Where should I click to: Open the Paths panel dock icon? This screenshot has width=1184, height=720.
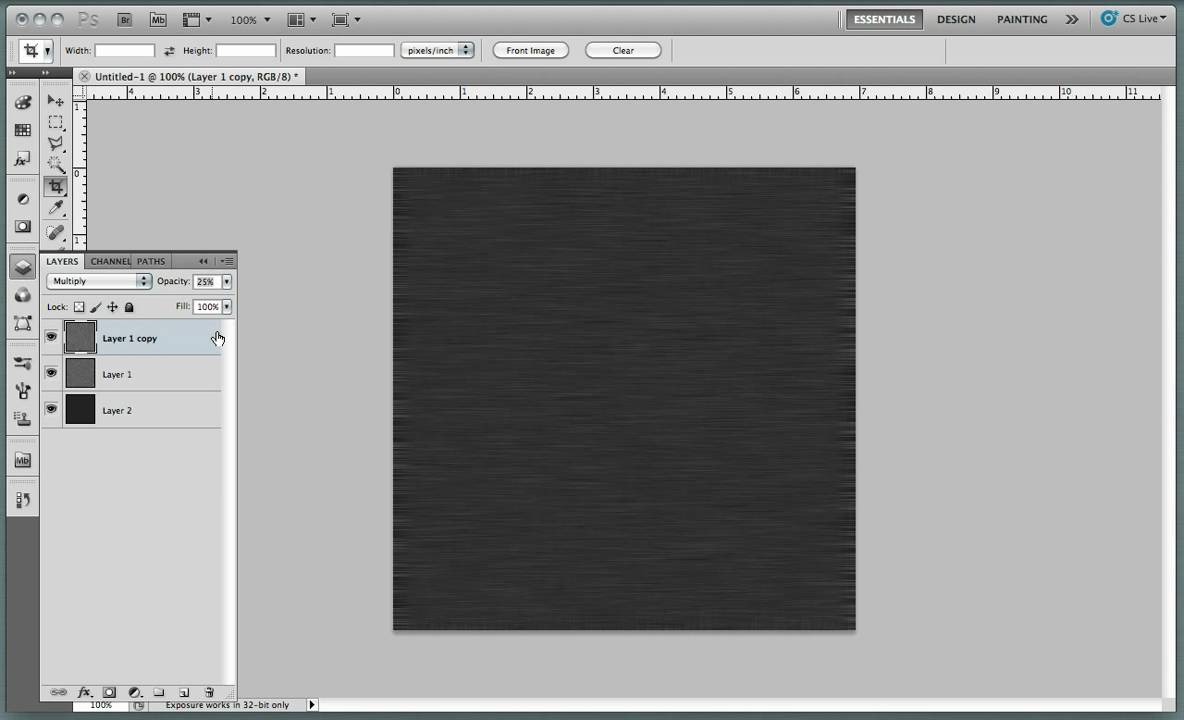[23, 323]
